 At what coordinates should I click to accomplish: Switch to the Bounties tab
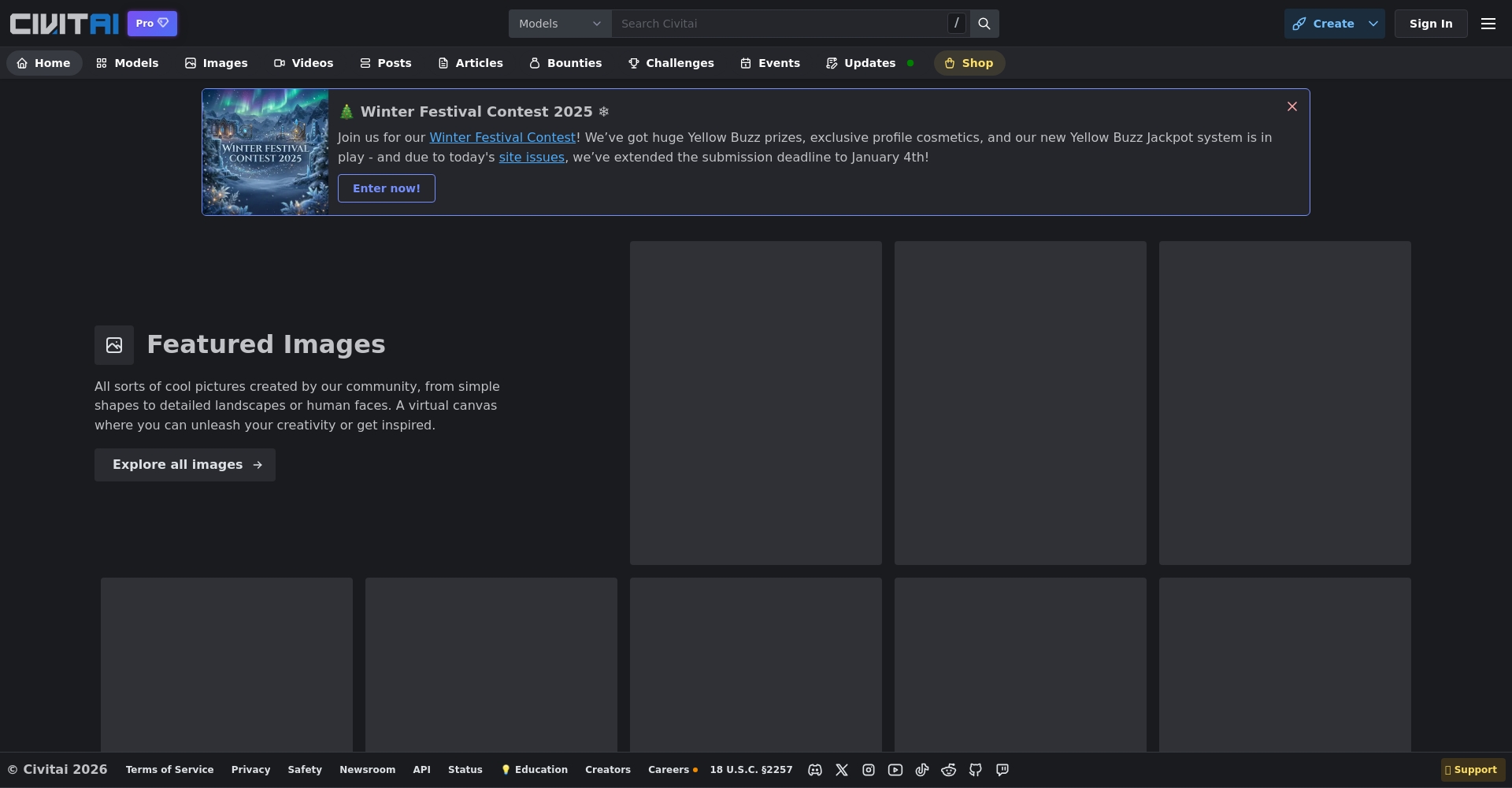pyautogui.click(x=565, y=63)
